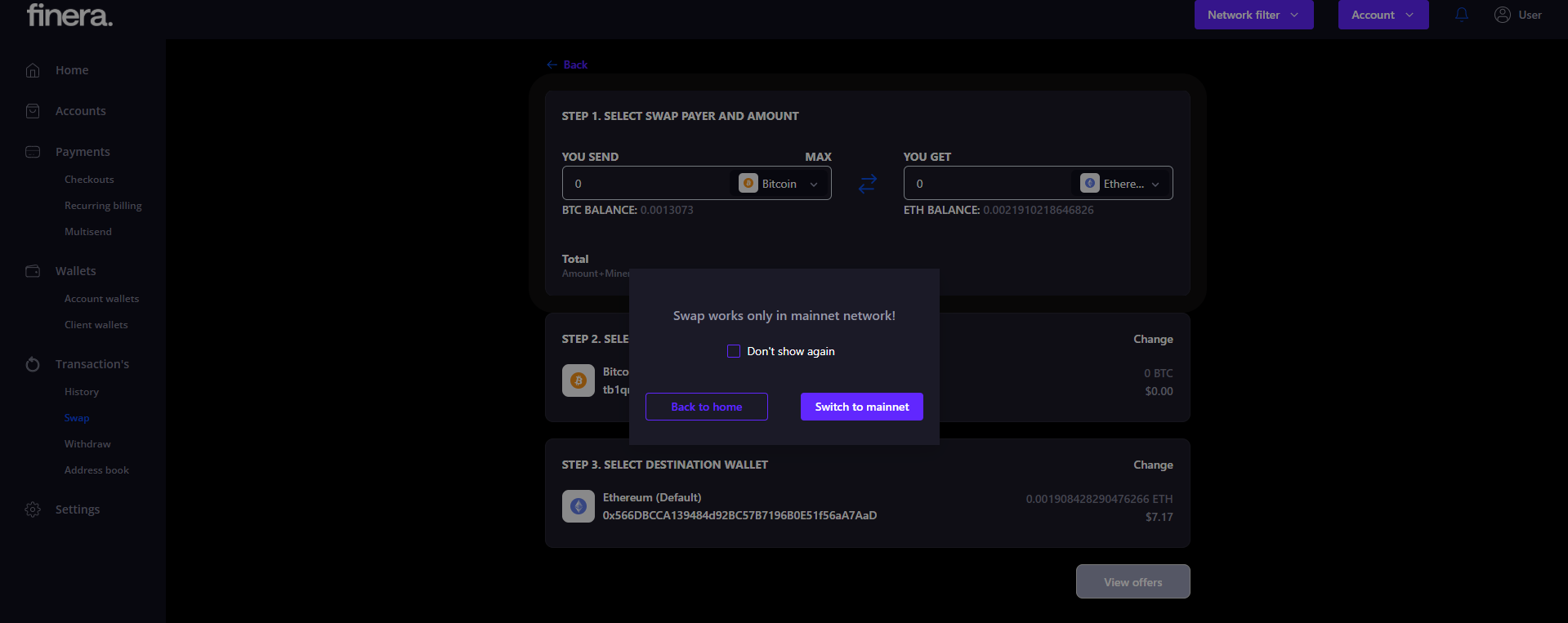Click the Back to home button
Screen dimensions: 1568x623
coord(706,407)
